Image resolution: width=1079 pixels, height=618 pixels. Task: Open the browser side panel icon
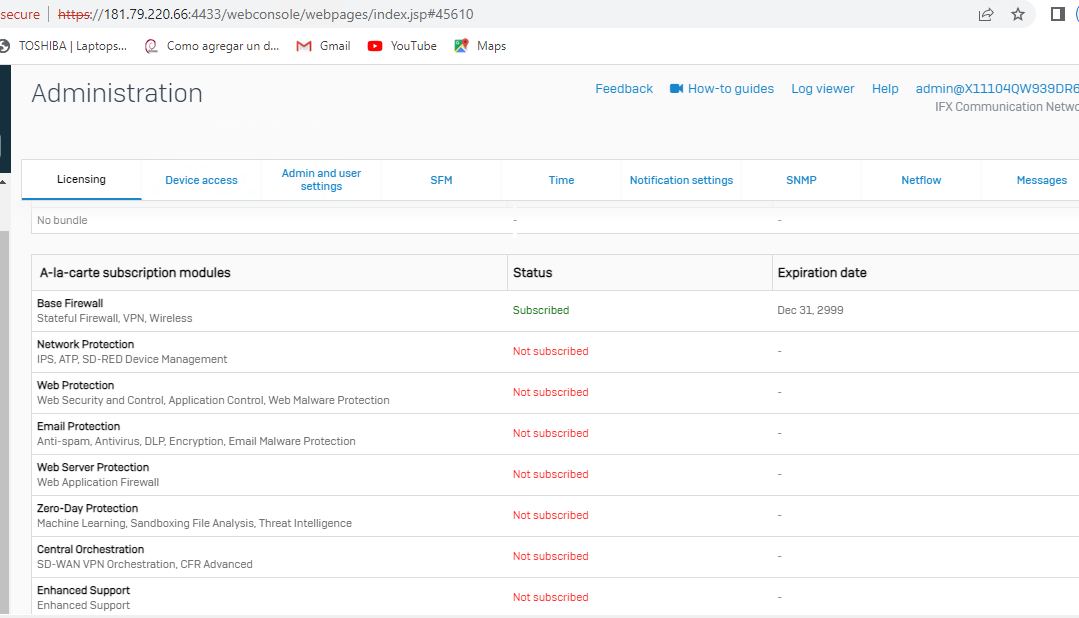pyautogui.click(x=1057, y=14)
